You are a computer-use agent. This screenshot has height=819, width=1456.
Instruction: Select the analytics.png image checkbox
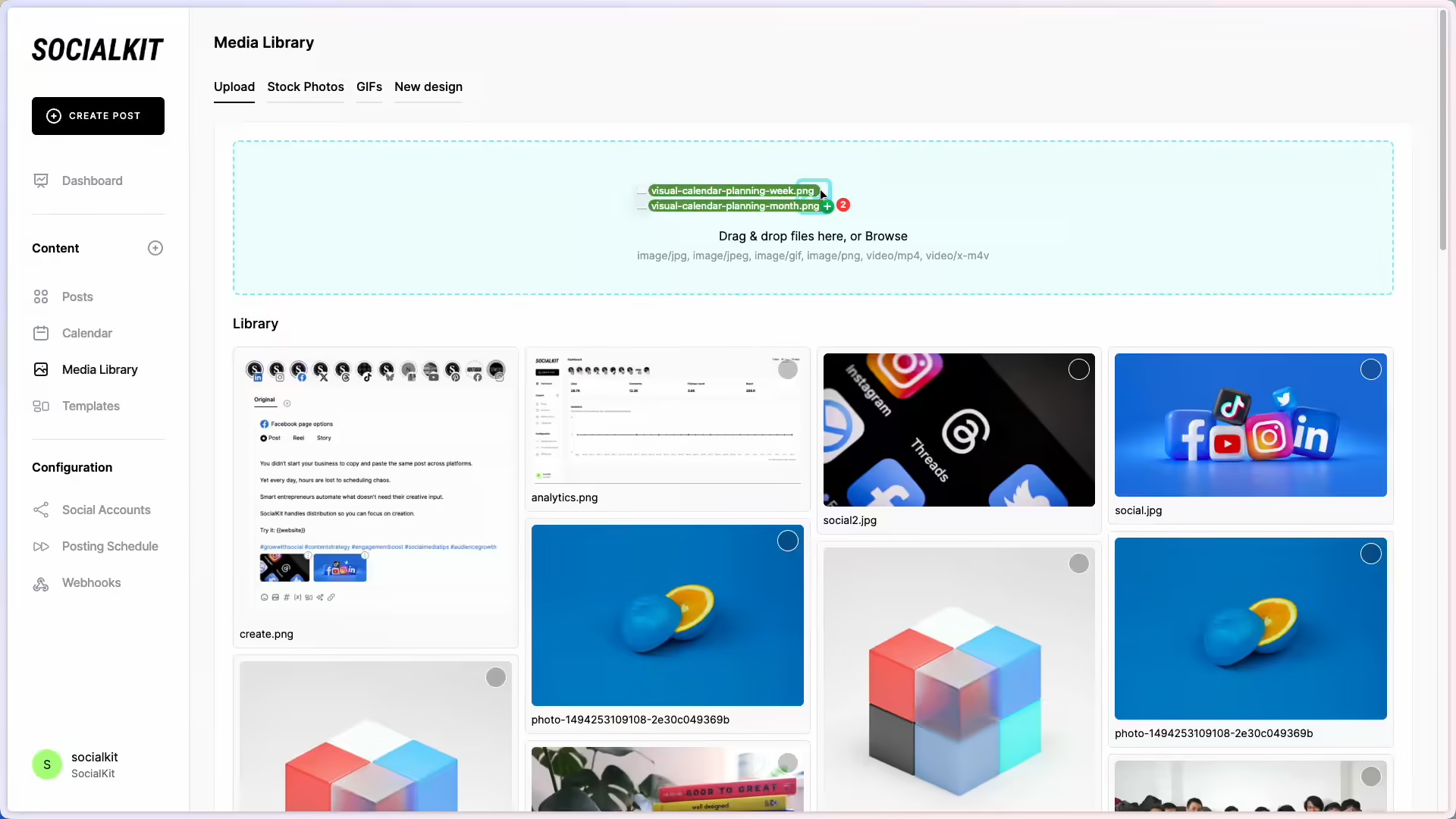coord(788,369)
